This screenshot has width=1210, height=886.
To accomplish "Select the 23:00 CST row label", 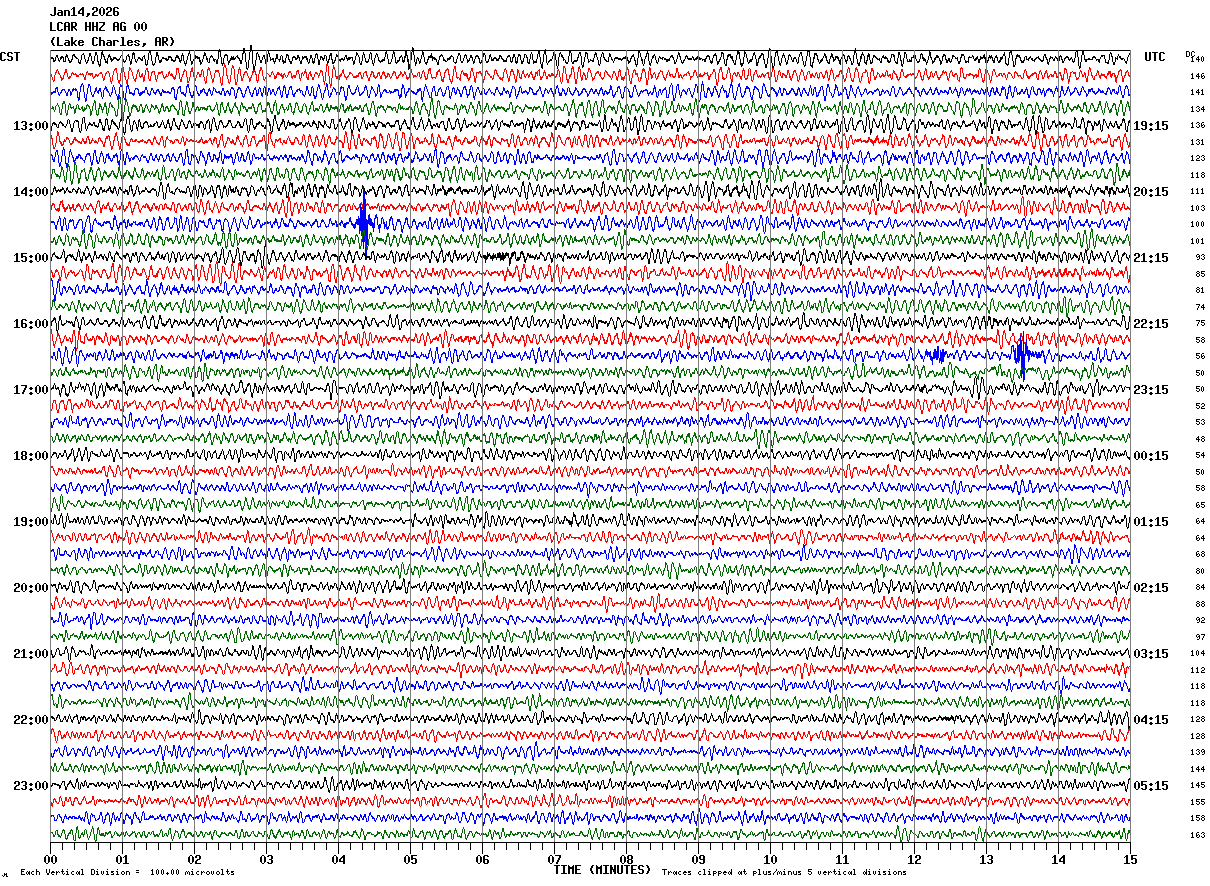I will pyautogui.click(x=31, y=786).
